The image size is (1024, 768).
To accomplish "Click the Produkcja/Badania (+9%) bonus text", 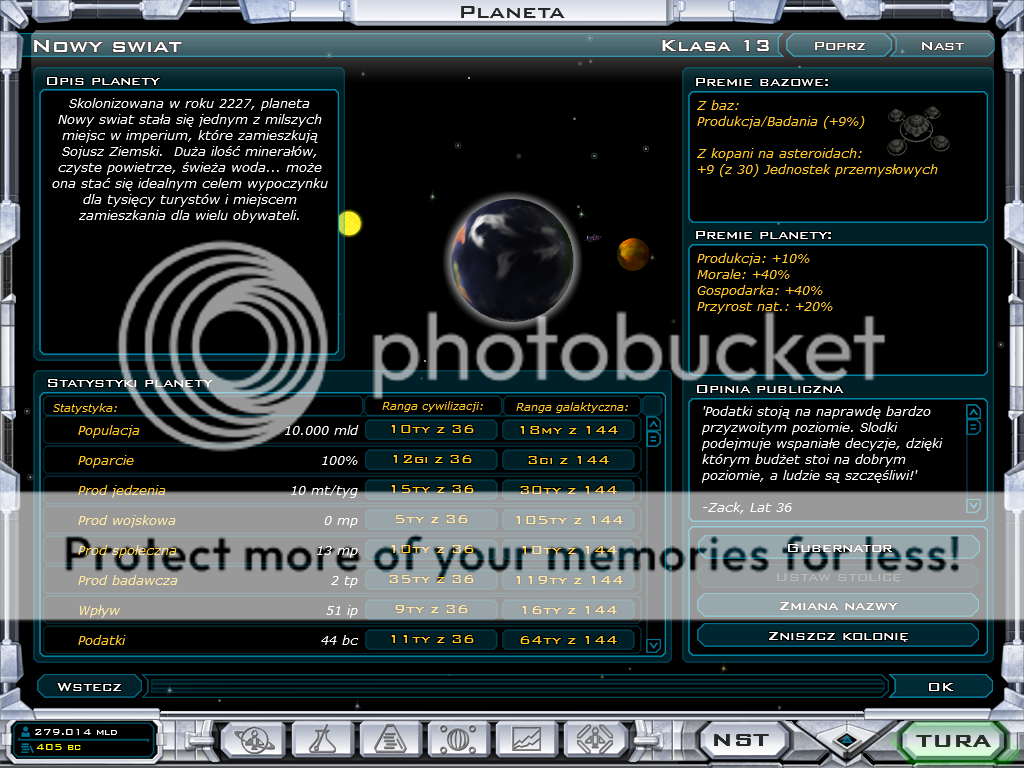I will coord(780,121).
